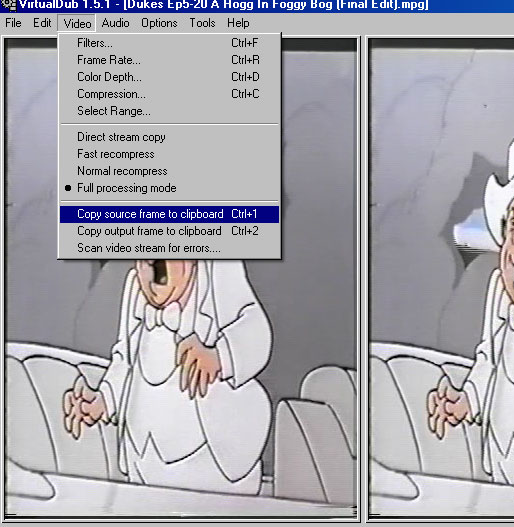Click the VirtualDub title bar app icon

click(8, 5)
